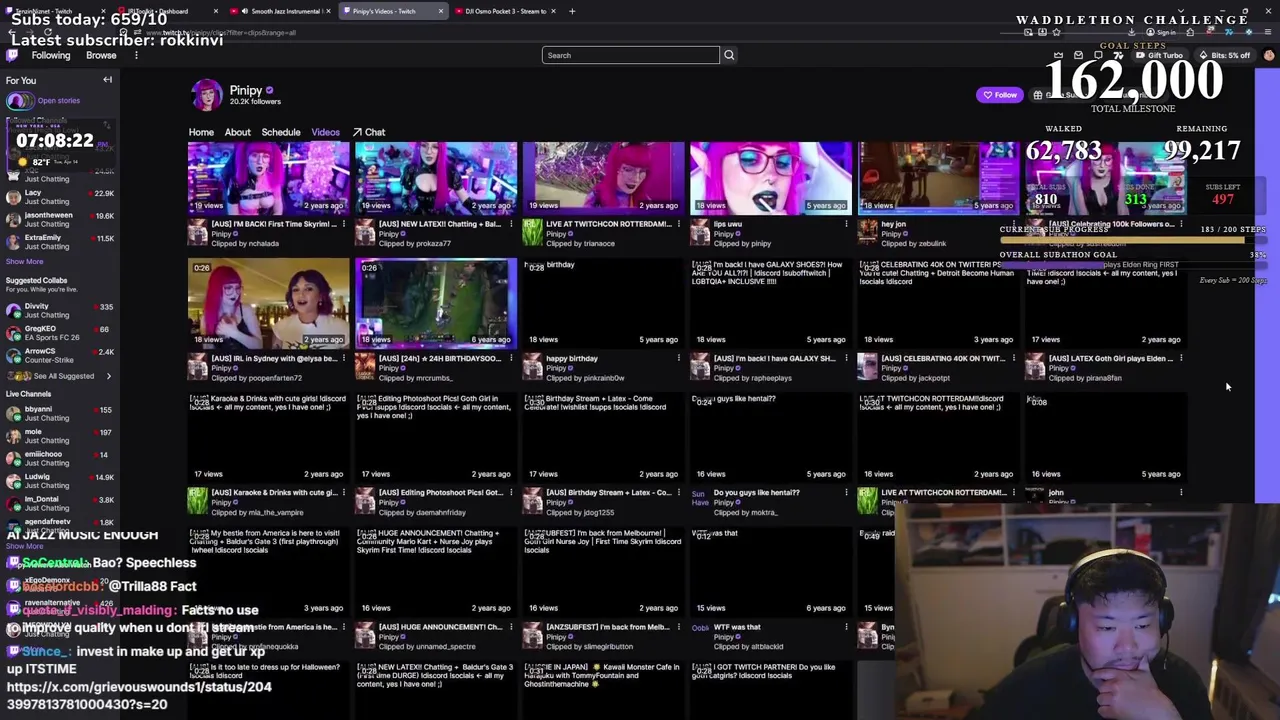Viewport: 1280px width, 720px height.
Task: Switch to DJI Osmo Pocket 3 browser tab
Action: click(505, 11)
